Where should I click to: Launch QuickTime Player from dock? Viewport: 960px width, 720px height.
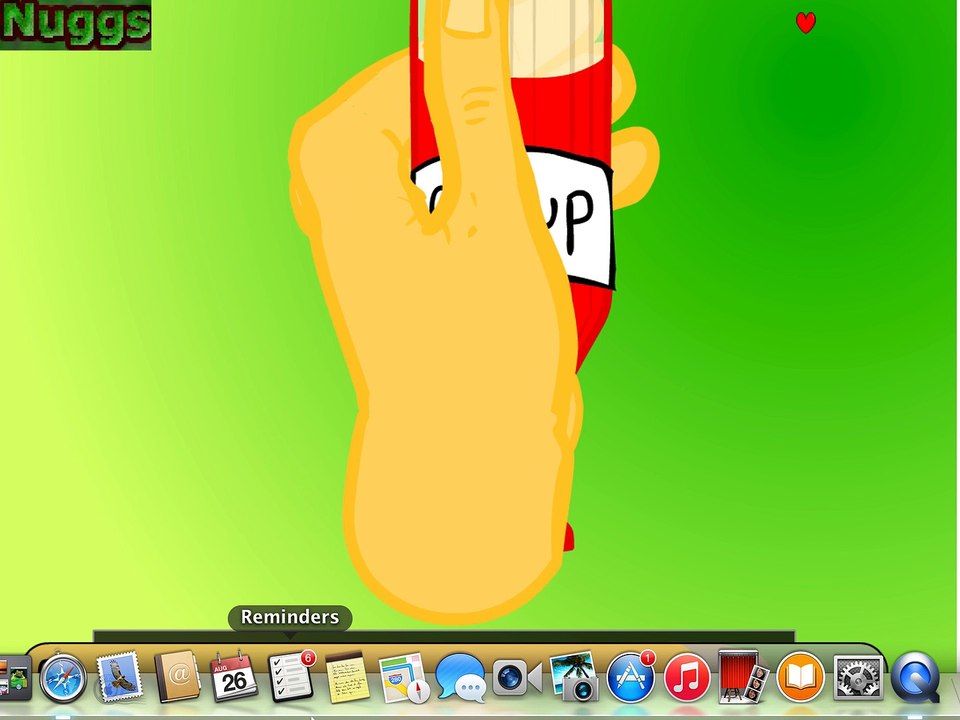click(915, 678)
